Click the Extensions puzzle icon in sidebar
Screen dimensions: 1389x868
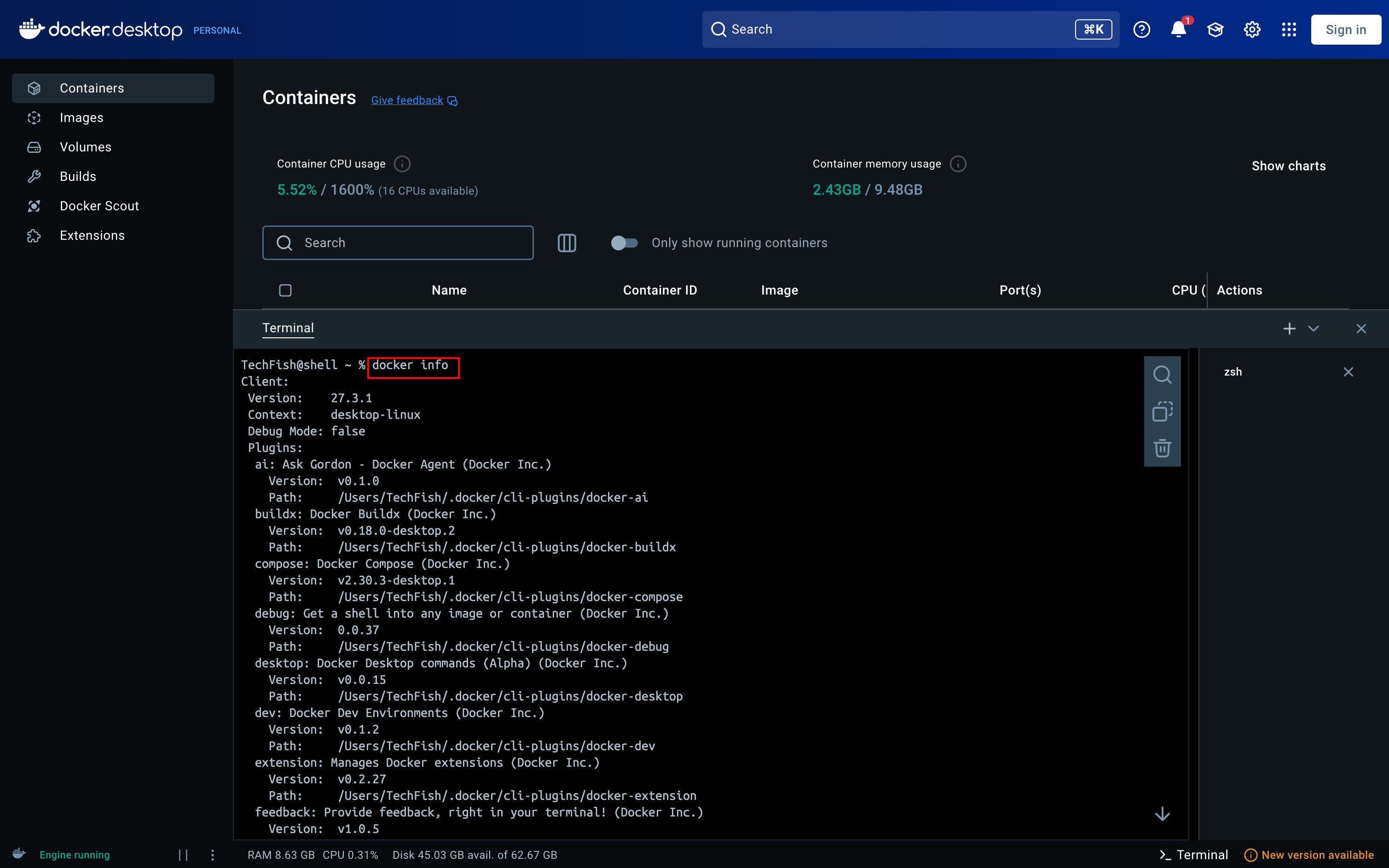[35, 235]
